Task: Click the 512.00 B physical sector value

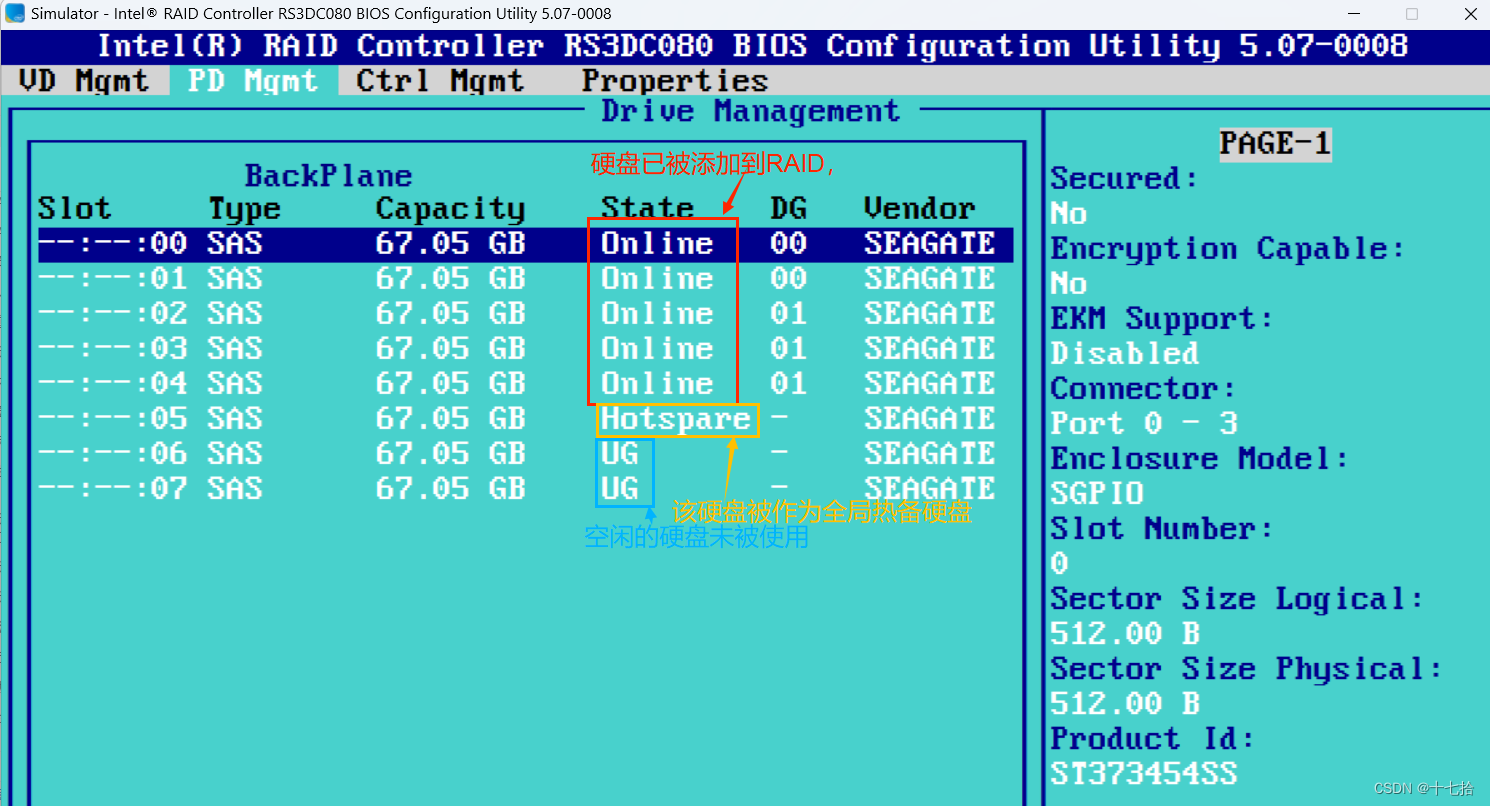Action: pos(1124,704)
